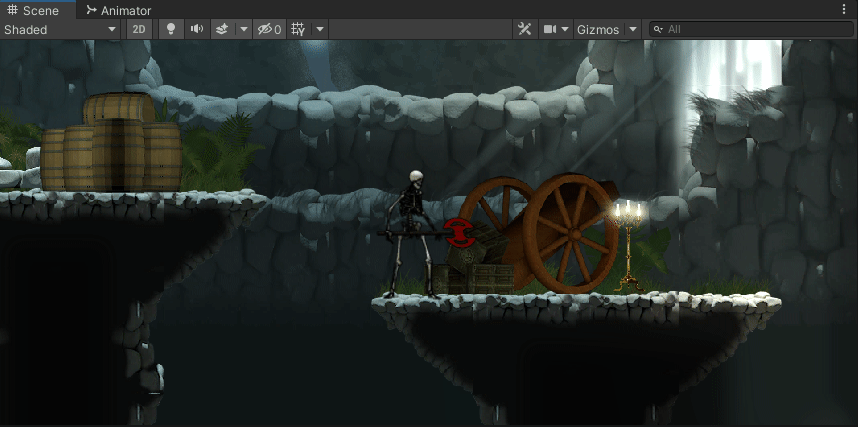The width and height of the screenshot is (858, 427).
Task: Open the Scene panel more options menu
Action: click(x=844, y=10)
